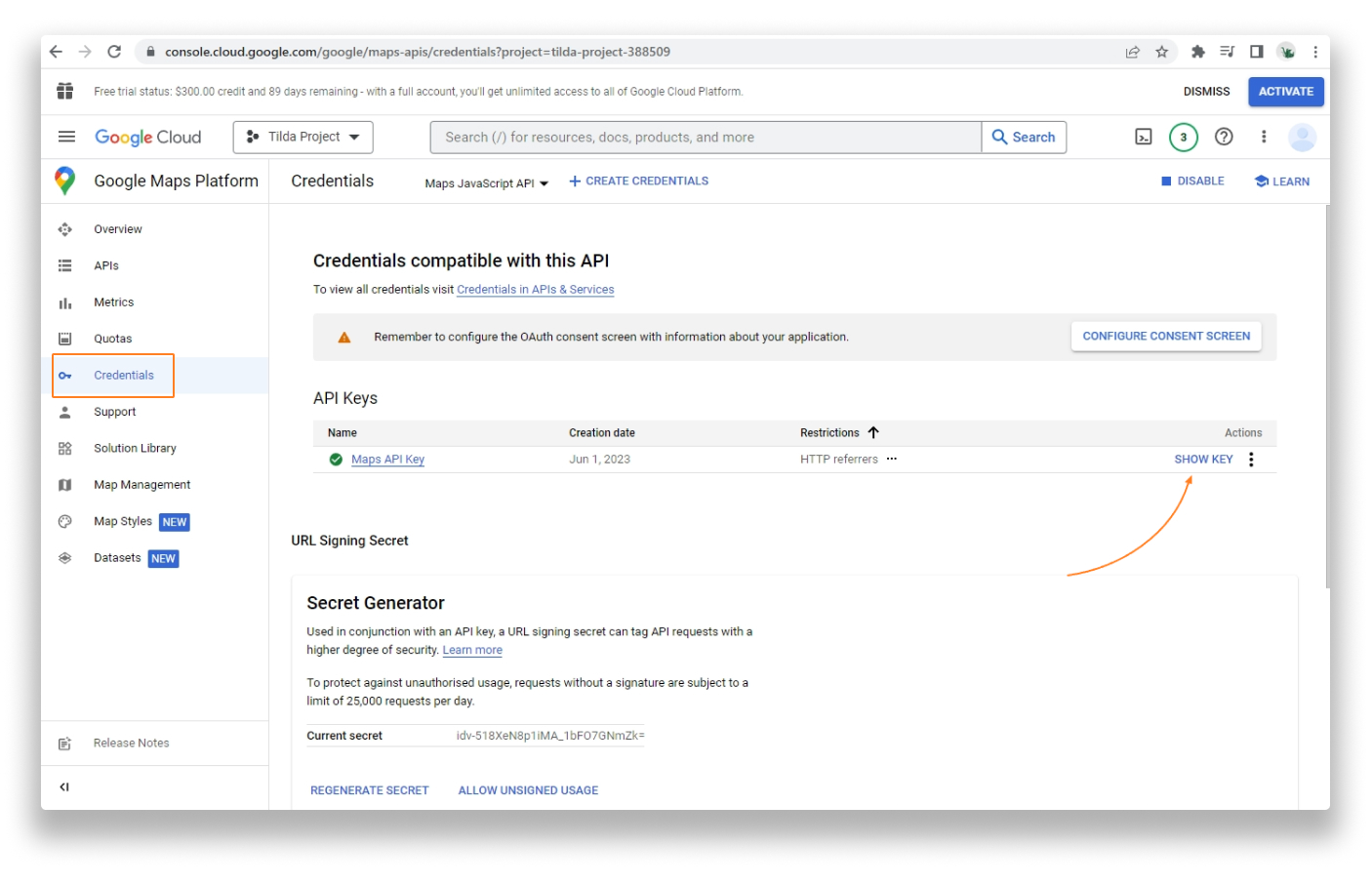Focus the resources search field

click(x=706, y=138)
